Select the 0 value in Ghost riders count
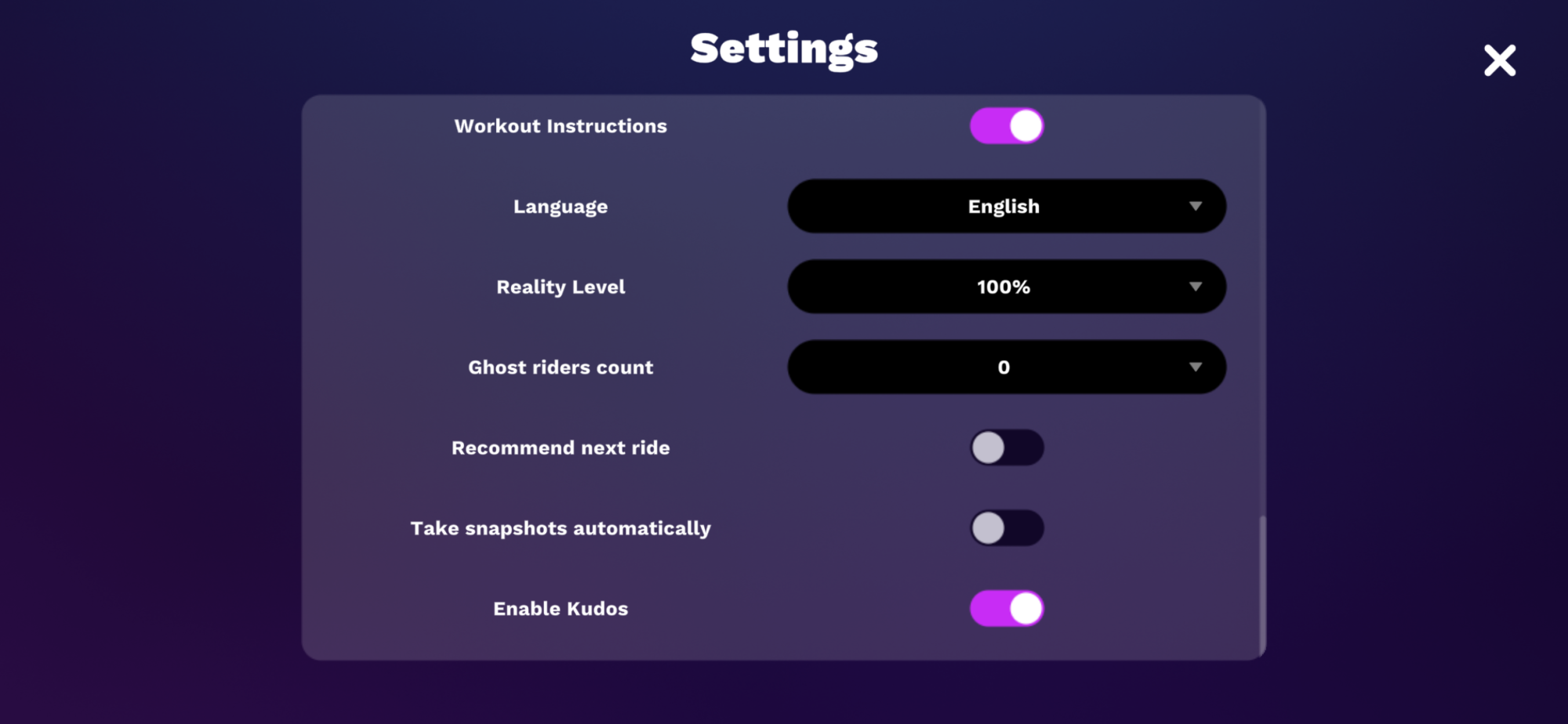The width and height of the screenshot is (1568, 724). point(1004,367)
